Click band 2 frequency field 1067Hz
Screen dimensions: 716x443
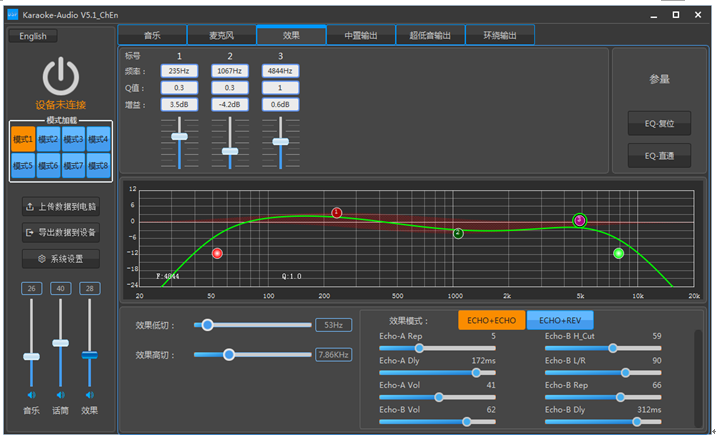point(230,71)
